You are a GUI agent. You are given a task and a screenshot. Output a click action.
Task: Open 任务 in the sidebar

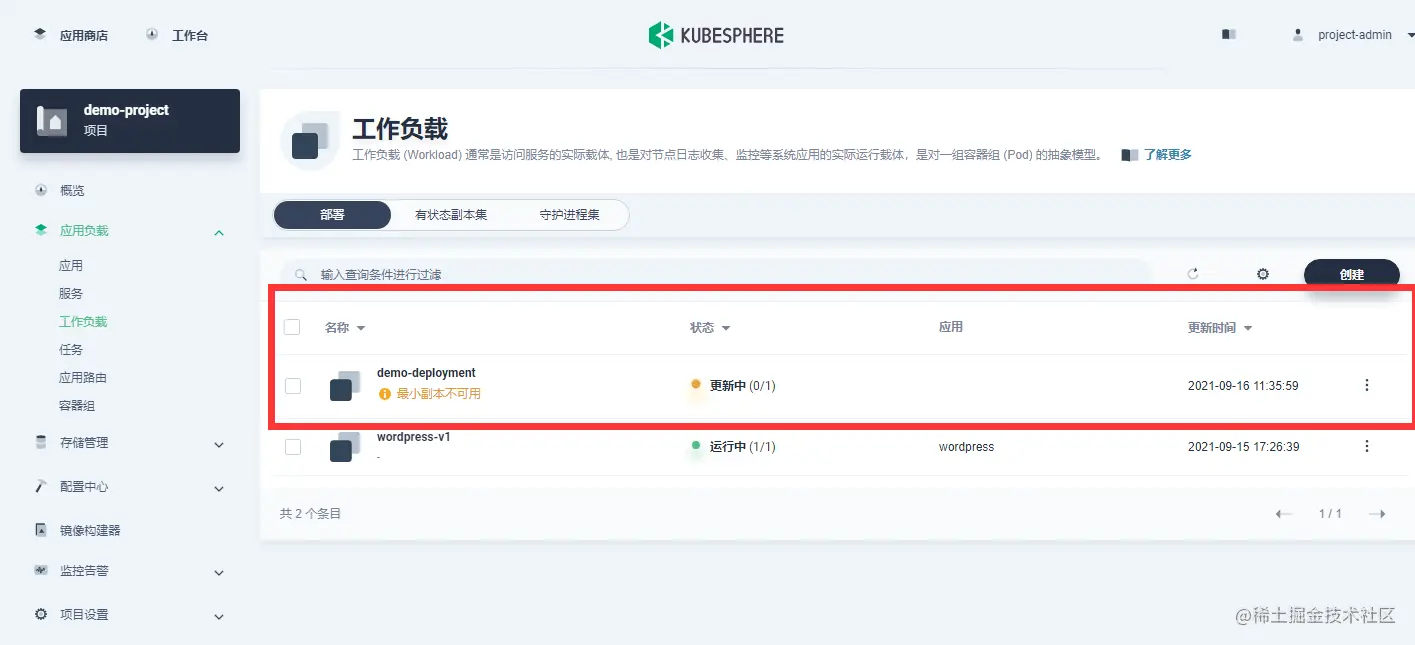point(71,349)
